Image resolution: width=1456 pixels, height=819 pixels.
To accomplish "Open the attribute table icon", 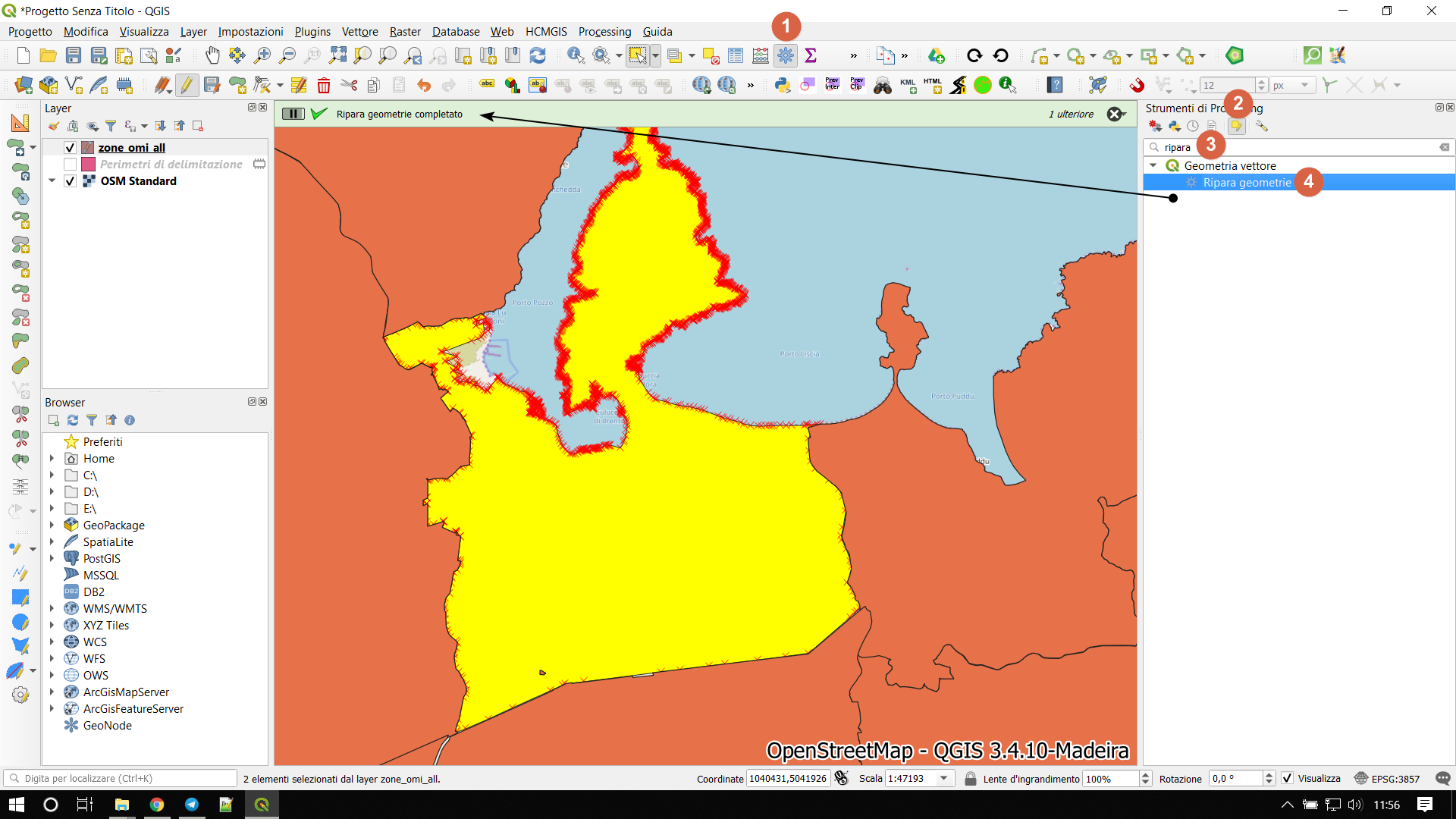I will [x=735, y=55].
